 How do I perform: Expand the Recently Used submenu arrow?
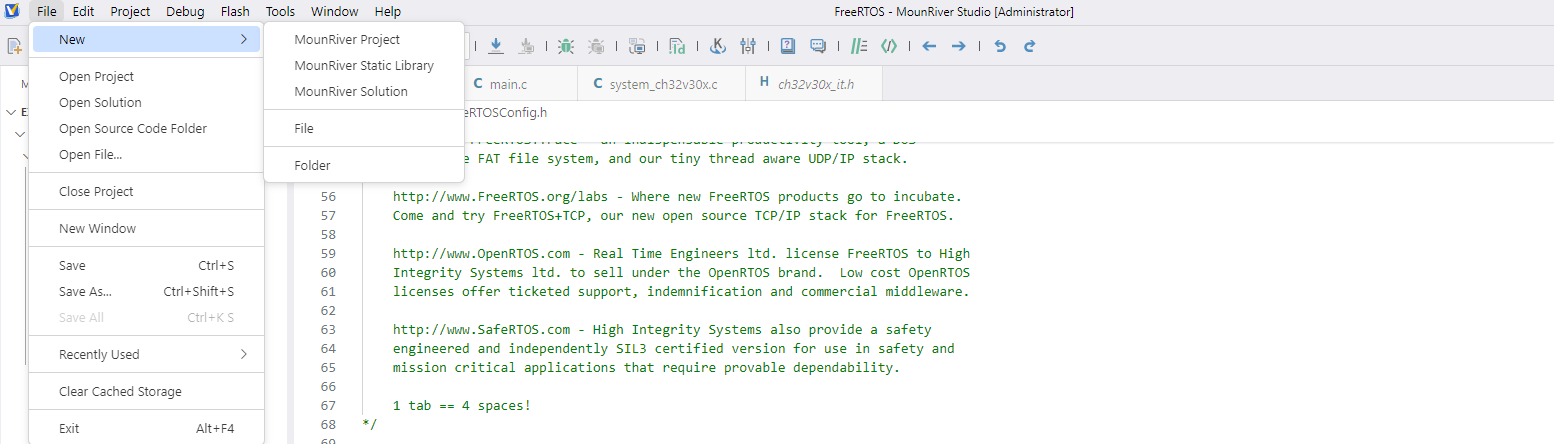coord(243,354)
